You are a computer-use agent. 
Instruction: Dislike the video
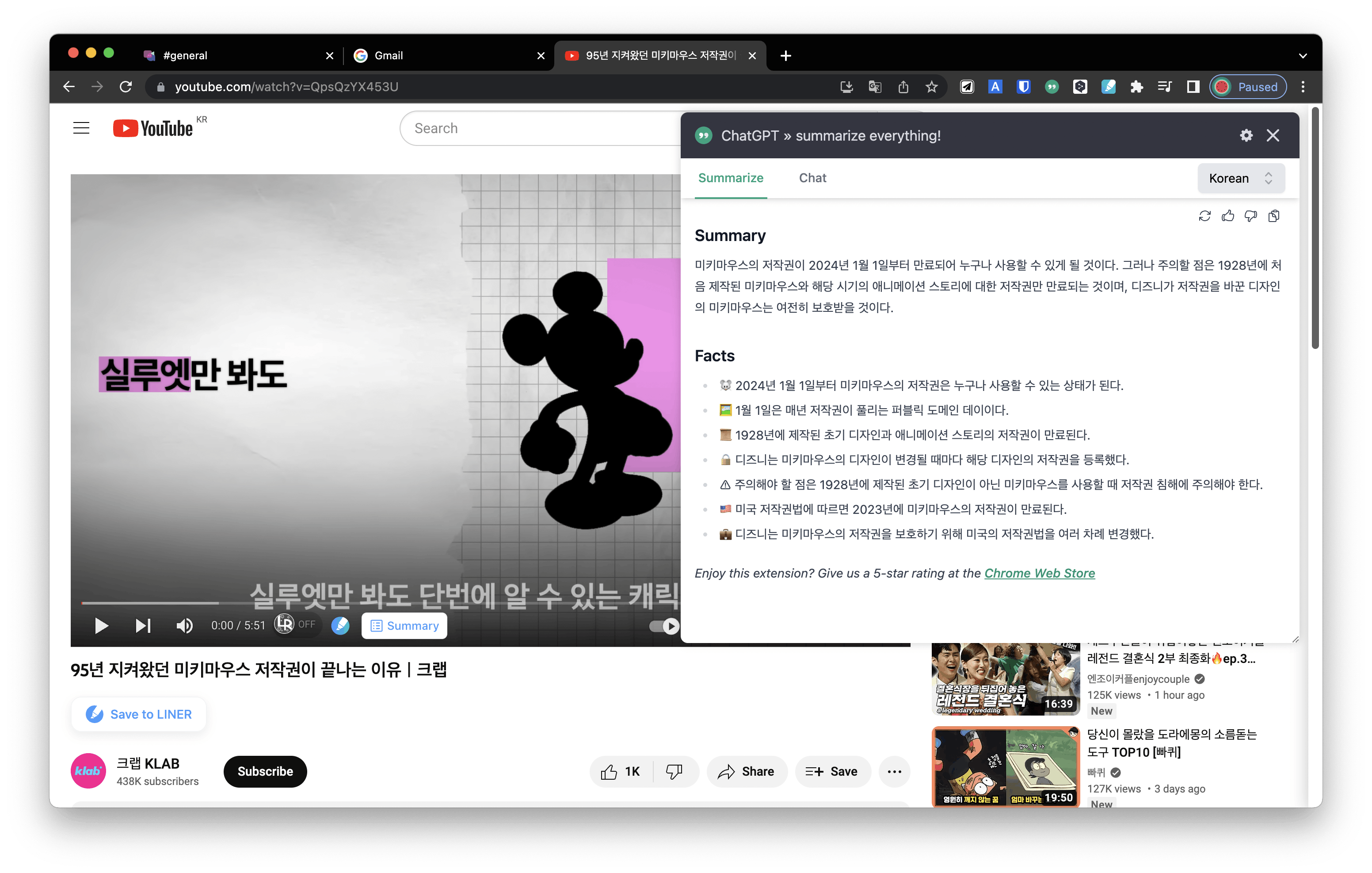pyautogui.click(x=675, y=771)
